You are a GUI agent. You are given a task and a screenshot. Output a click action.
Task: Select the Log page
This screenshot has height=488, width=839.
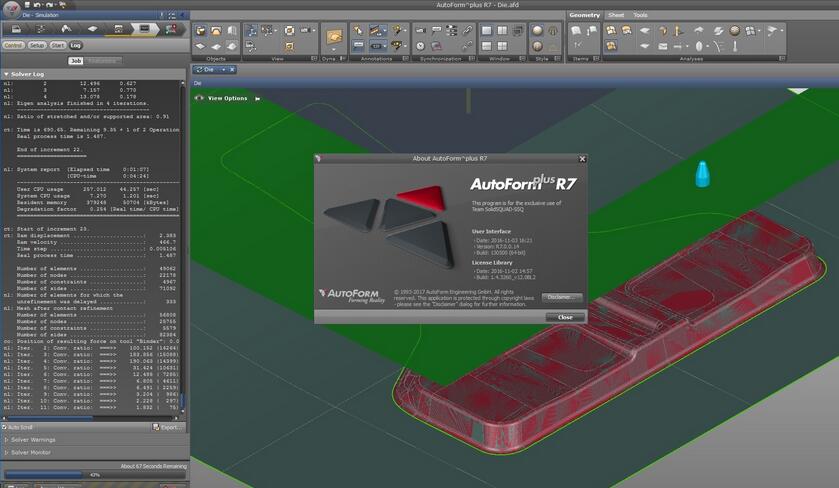[x=75, y=45]
